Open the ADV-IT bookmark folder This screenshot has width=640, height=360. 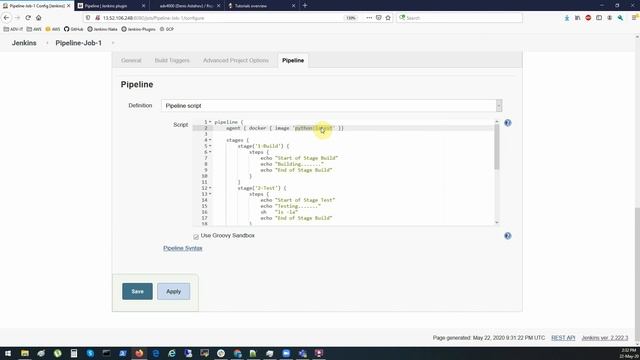(13, 29)
